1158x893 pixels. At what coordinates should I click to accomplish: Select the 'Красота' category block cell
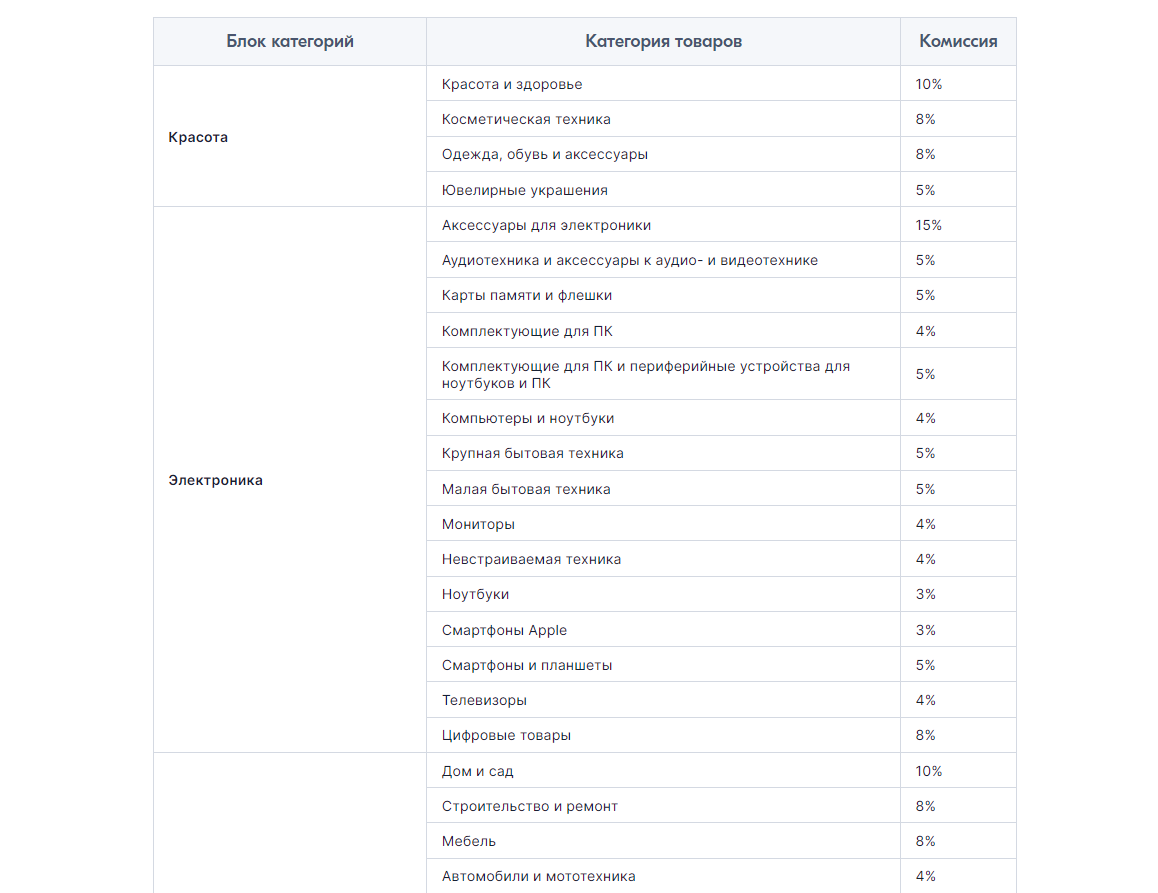pos(290,137)
